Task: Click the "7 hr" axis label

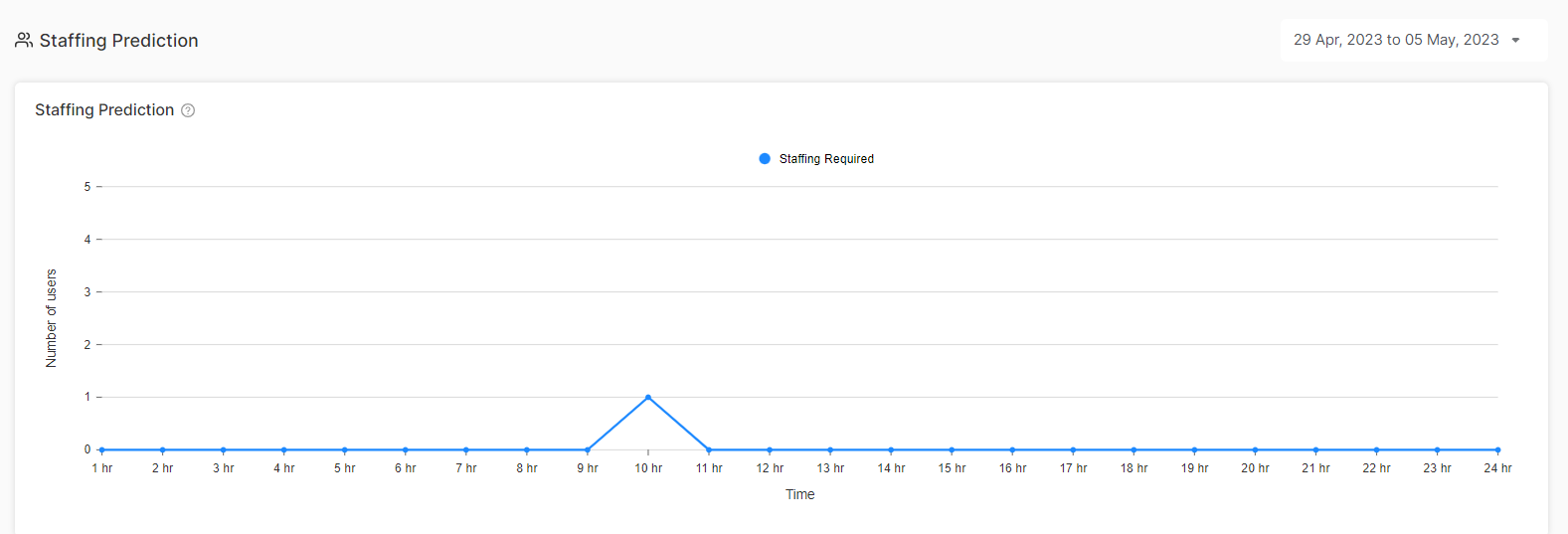Action: [x=466, y=468]
